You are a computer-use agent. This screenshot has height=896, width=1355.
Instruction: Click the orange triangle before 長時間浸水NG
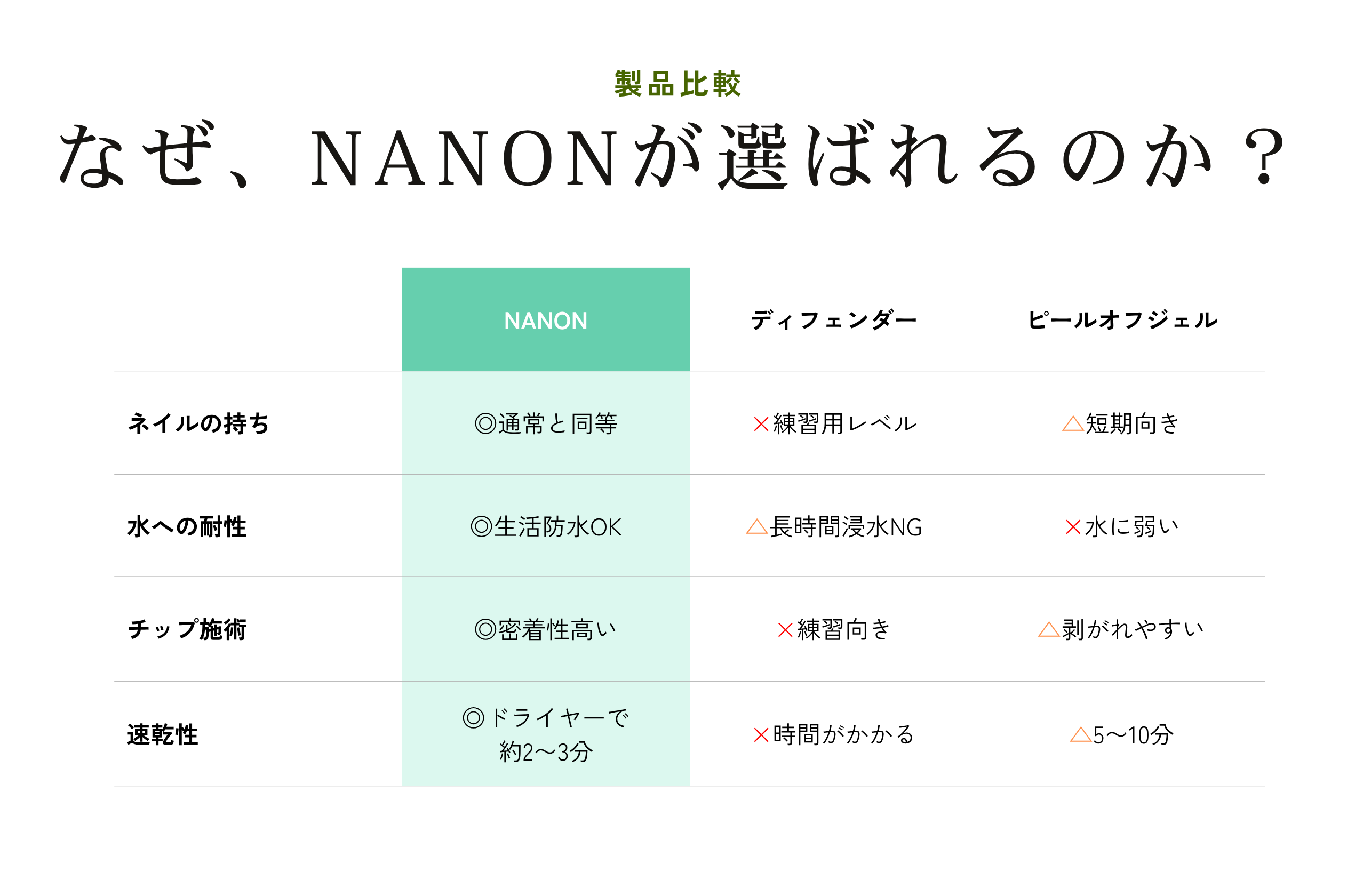756,526
